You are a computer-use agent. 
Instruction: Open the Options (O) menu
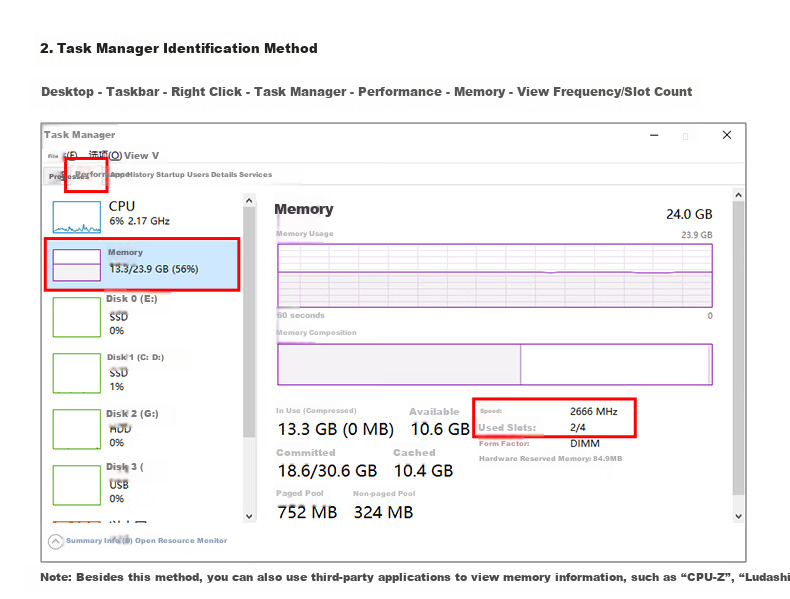(x=105, y=155)
